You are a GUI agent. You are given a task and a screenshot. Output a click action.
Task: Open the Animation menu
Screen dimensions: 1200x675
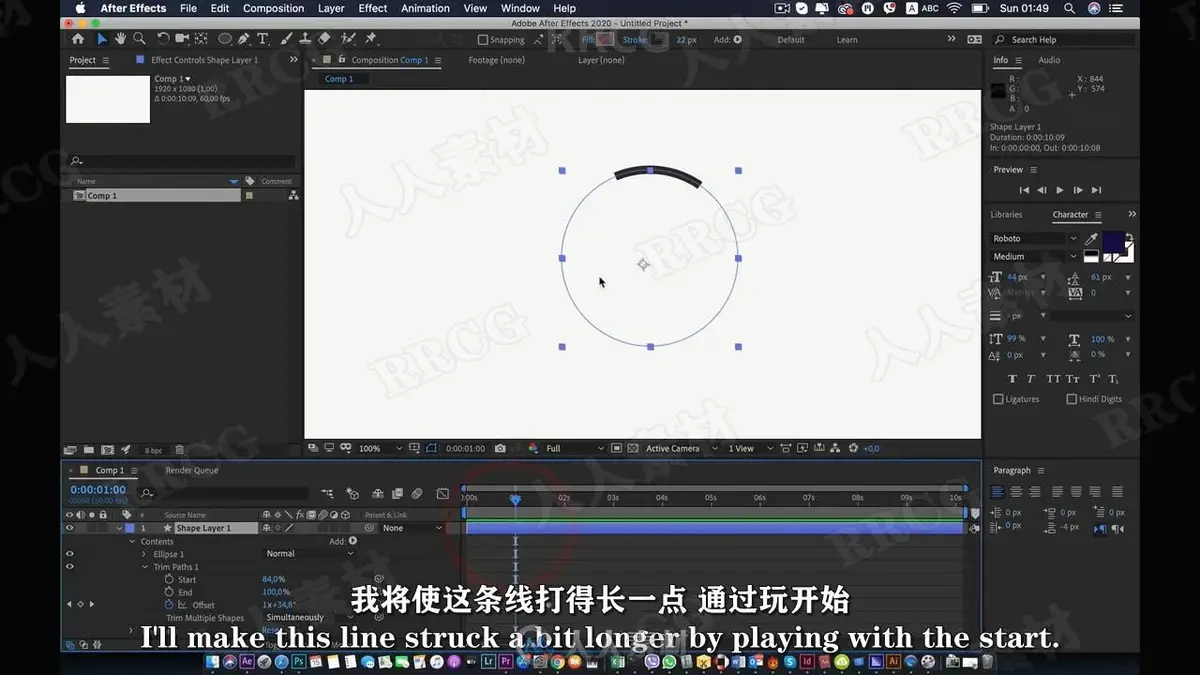point(425,8)
